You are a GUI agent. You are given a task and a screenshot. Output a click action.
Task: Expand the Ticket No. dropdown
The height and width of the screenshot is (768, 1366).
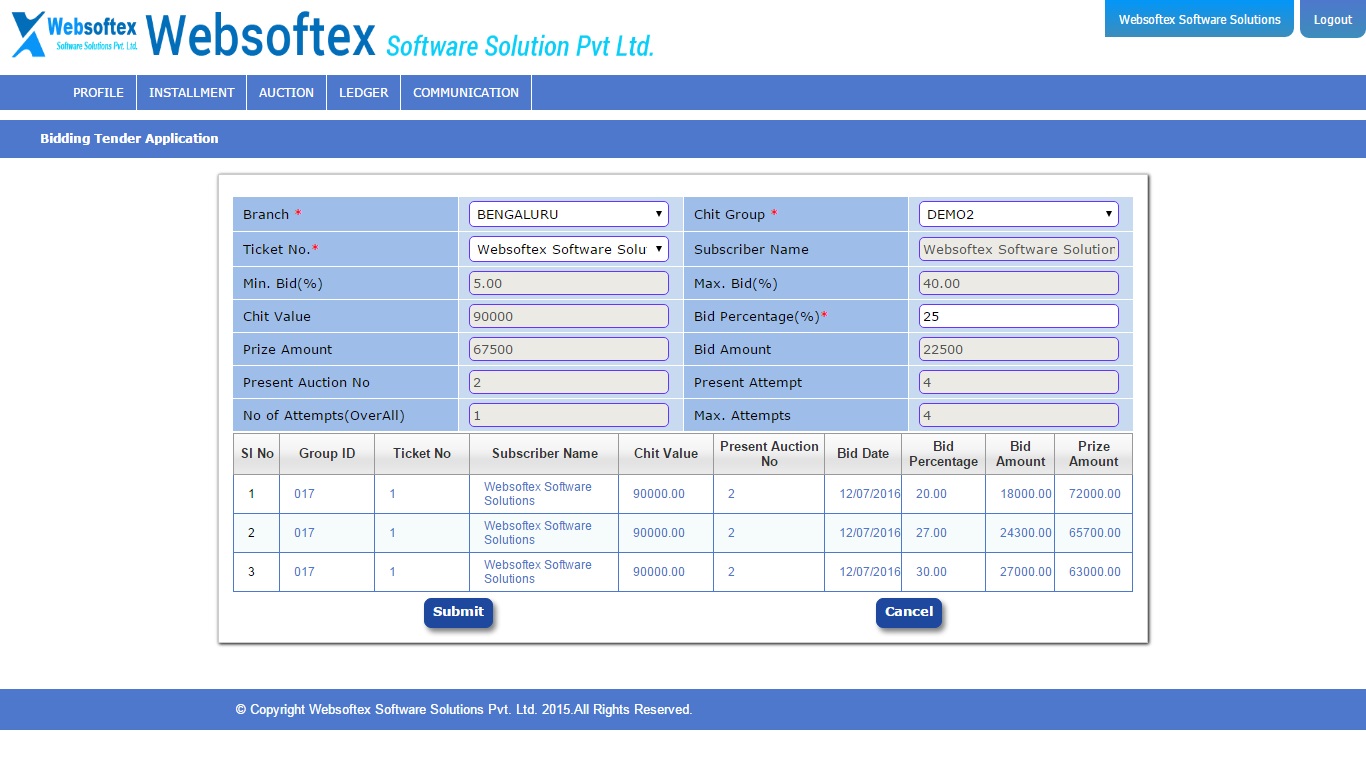tap(569, 249)
